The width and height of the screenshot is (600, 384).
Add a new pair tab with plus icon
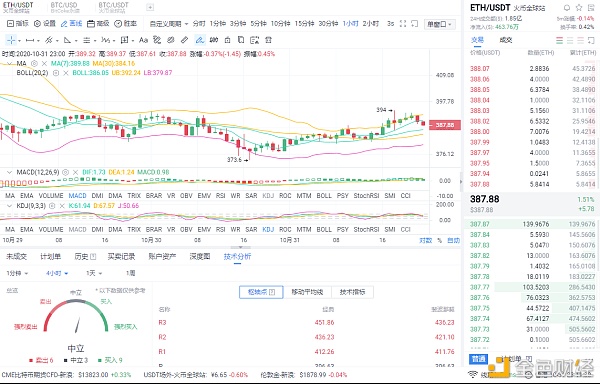coord(150,7)
